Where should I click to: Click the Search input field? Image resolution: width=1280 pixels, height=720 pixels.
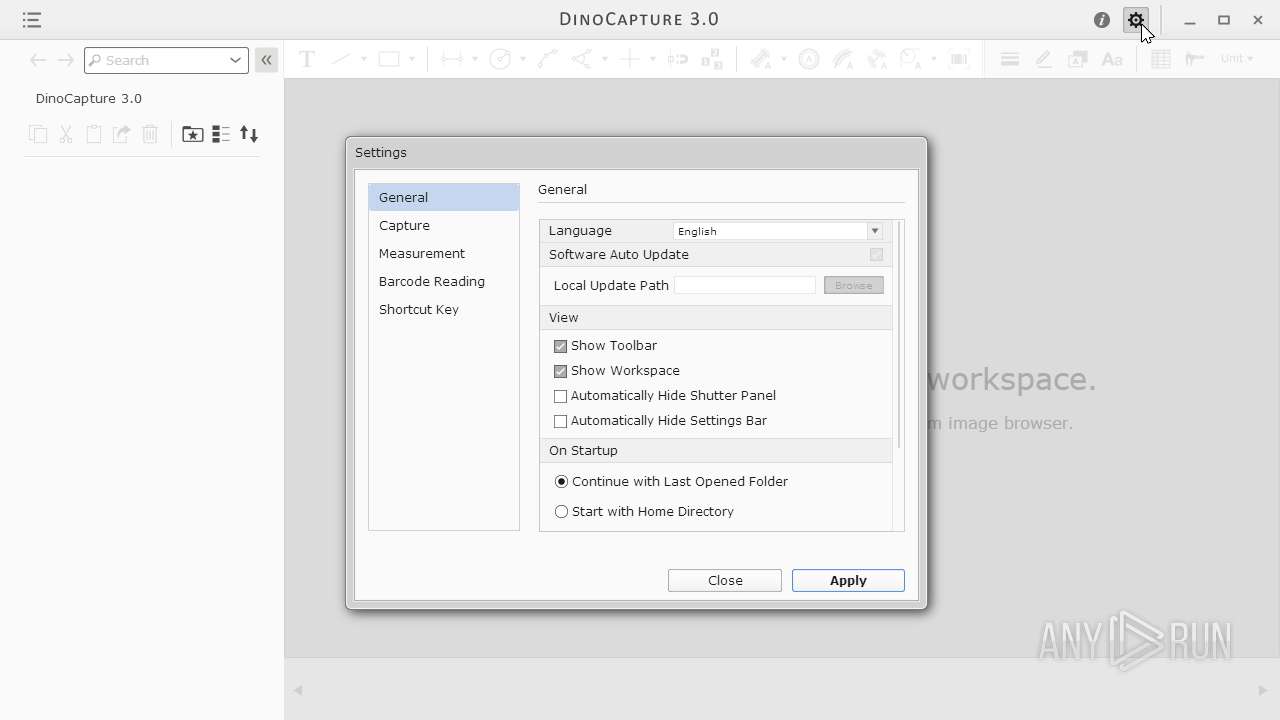tap(165, 60)
